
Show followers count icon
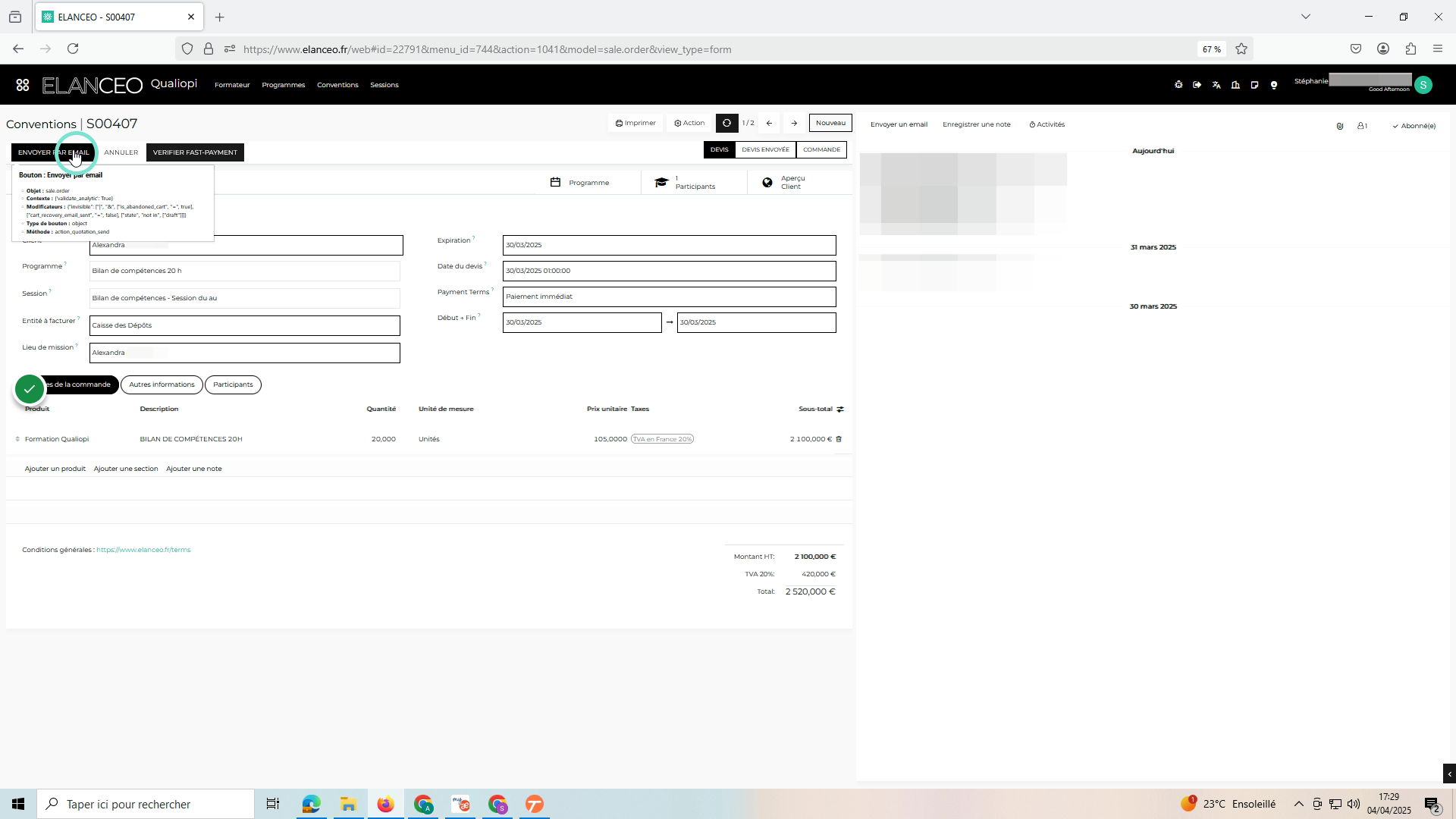1363,126
